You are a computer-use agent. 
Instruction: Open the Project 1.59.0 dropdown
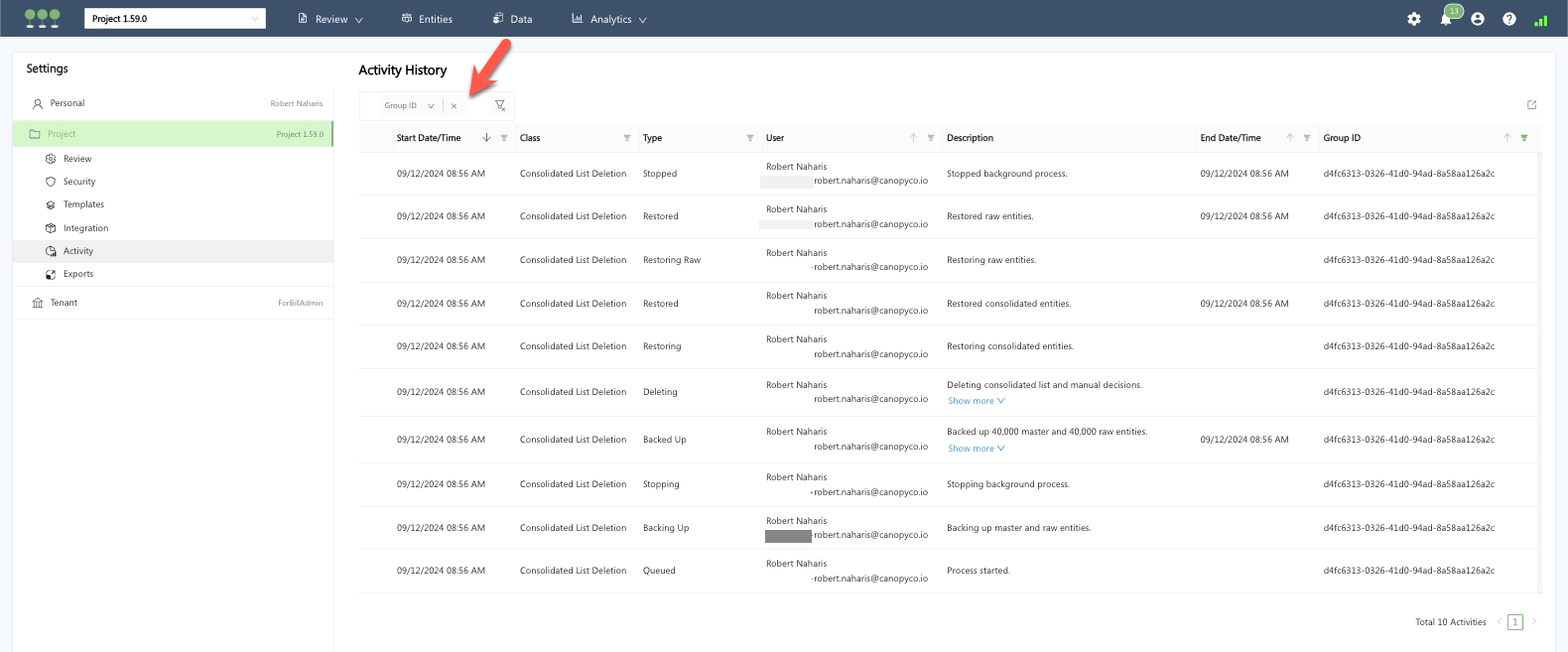(x=175, y=19)
